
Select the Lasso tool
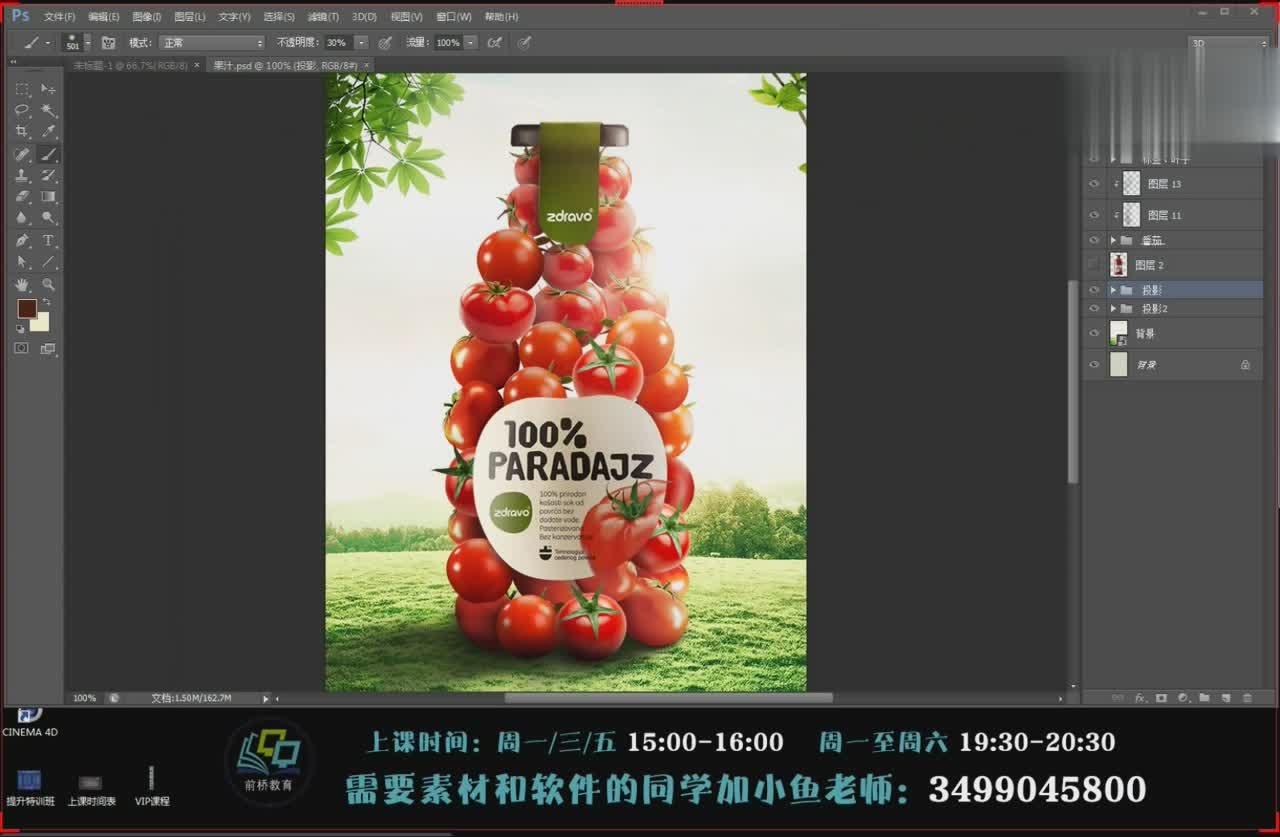click(22, 111)
